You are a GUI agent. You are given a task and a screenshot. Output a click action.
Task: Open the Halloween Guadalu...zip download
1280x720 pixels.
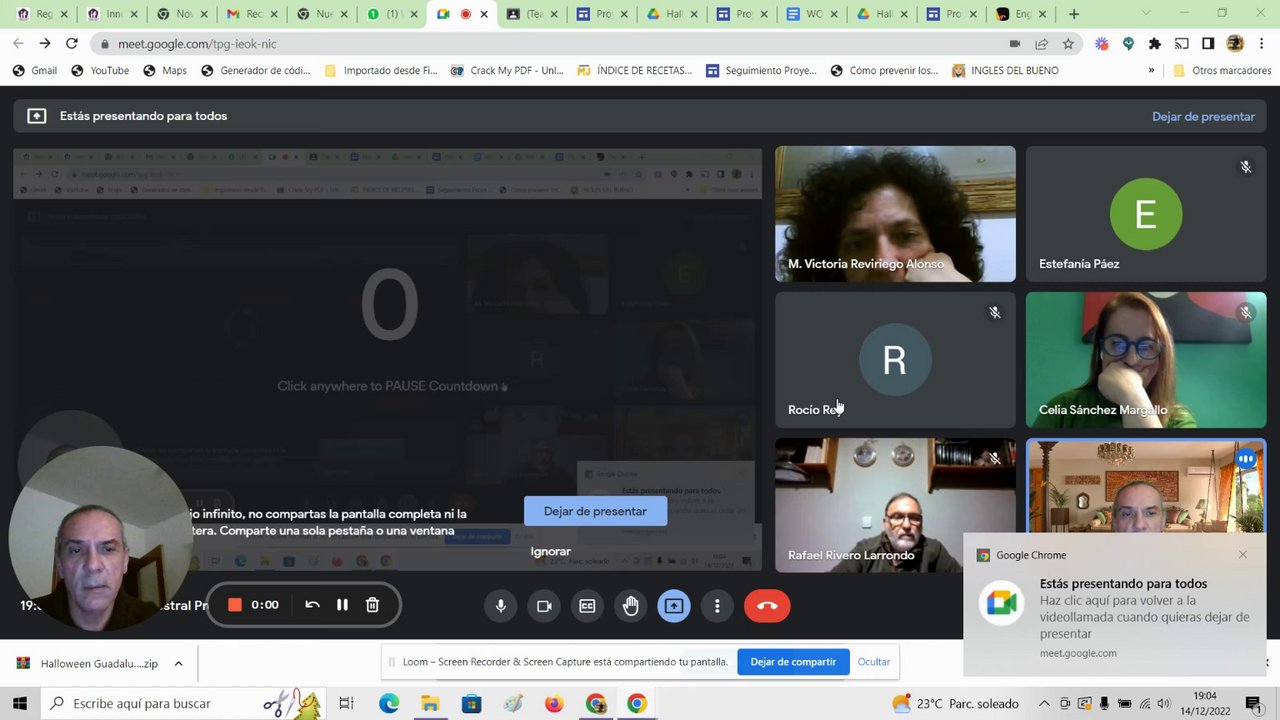coord(87,663)
